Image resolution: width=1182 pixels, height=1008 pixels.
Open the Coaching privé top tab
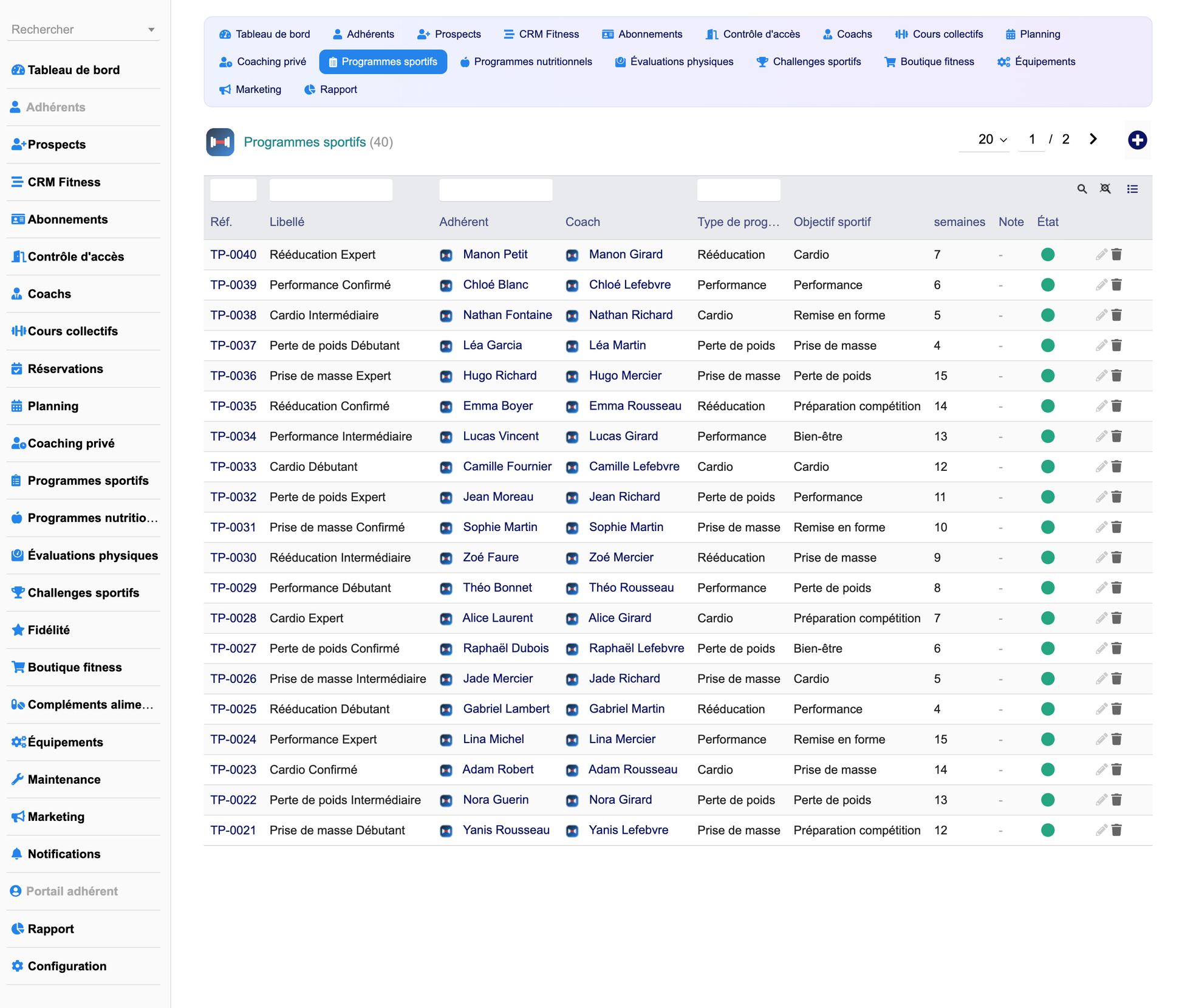click(x=262, y=61)
